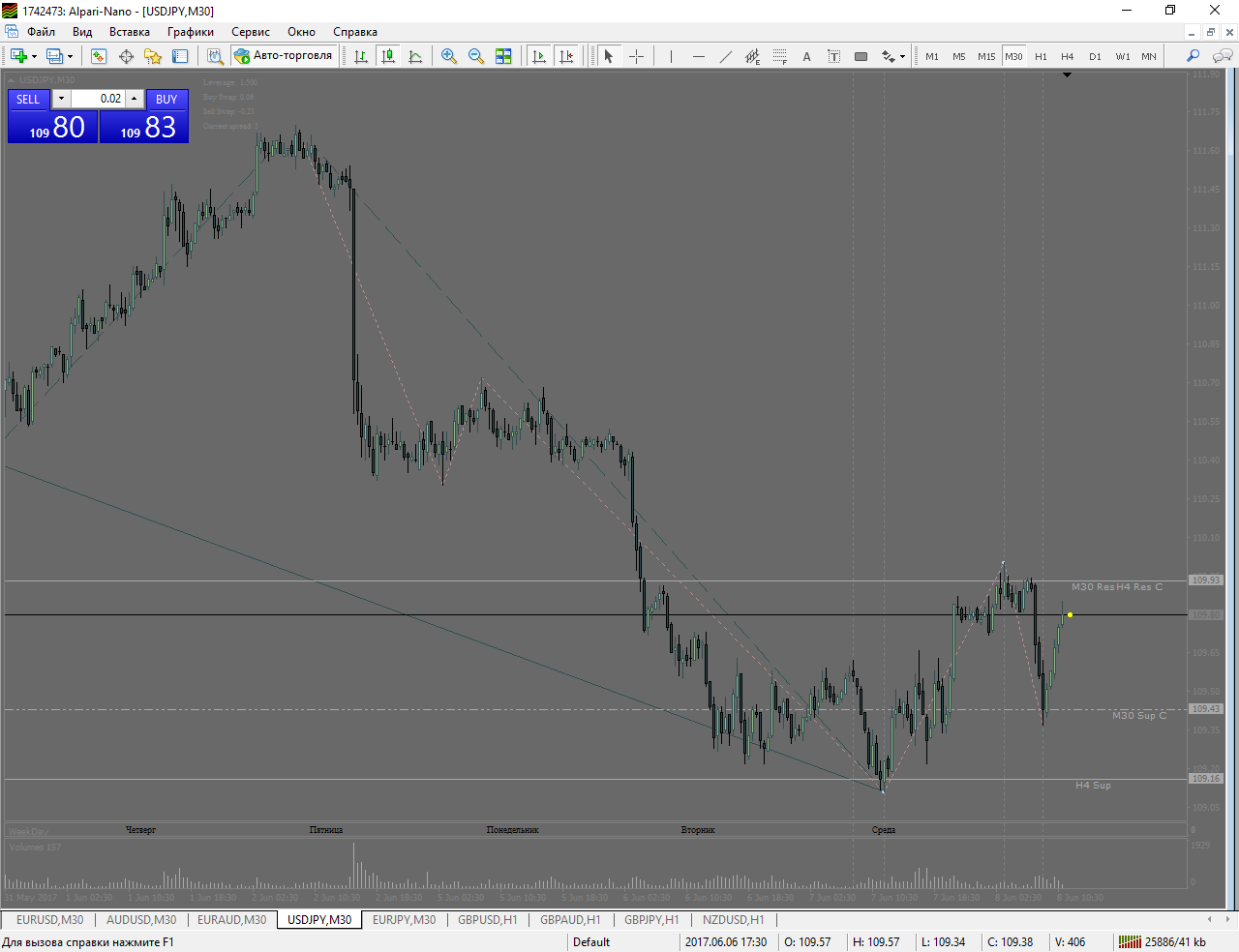Toggle the Data Window crosshair icon

tap(126, 56)
